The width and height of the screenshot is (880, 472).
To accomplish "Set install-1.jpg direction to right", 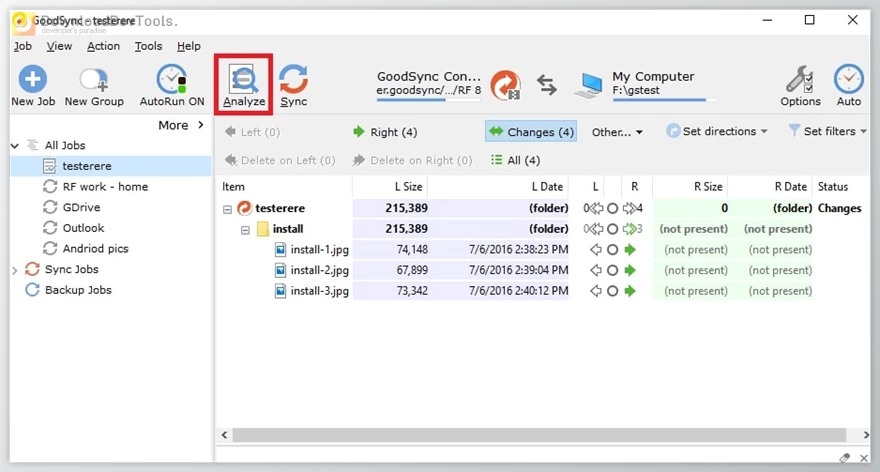I will (x=630, y=250).
